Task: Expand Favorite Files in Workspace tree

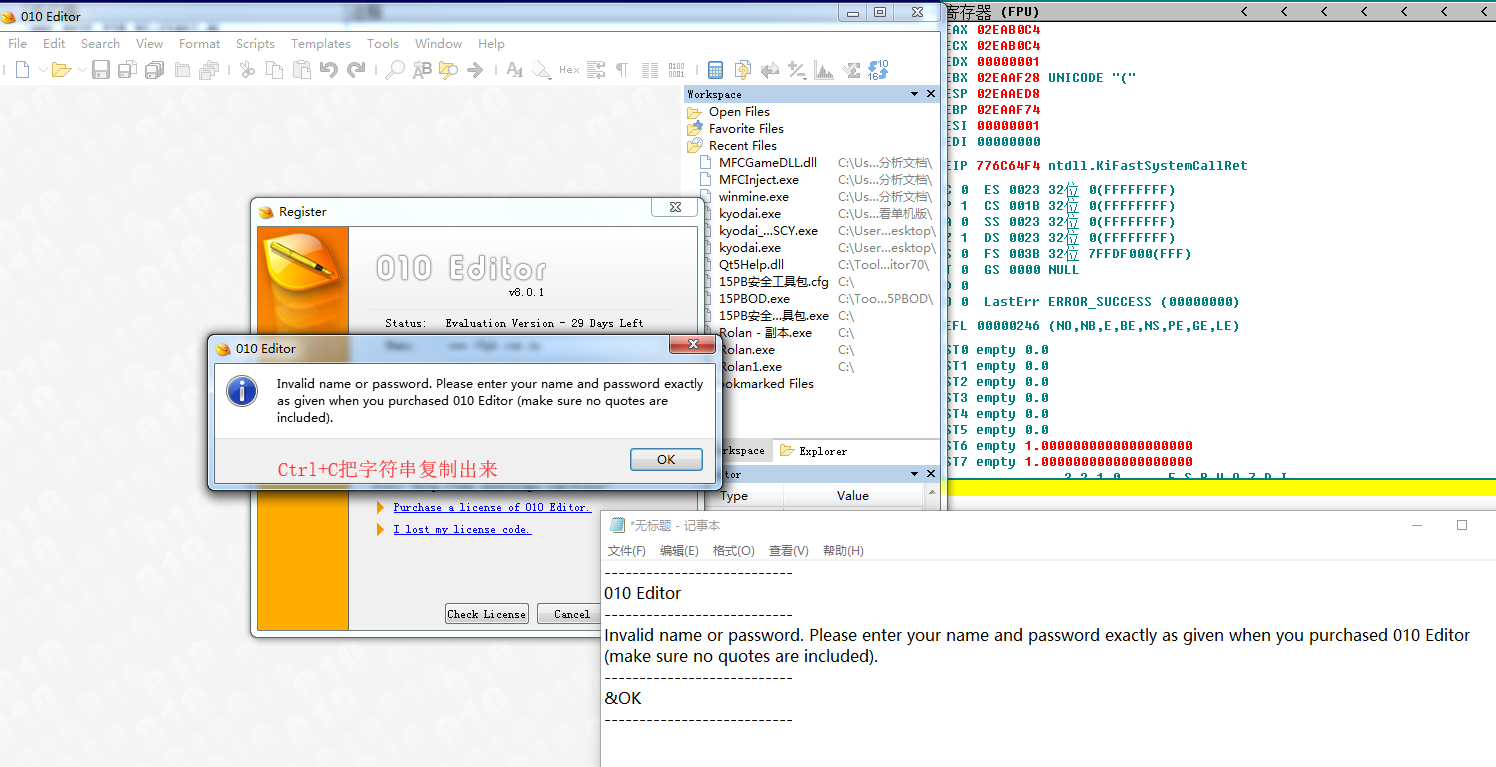Action: click(746, 129)
